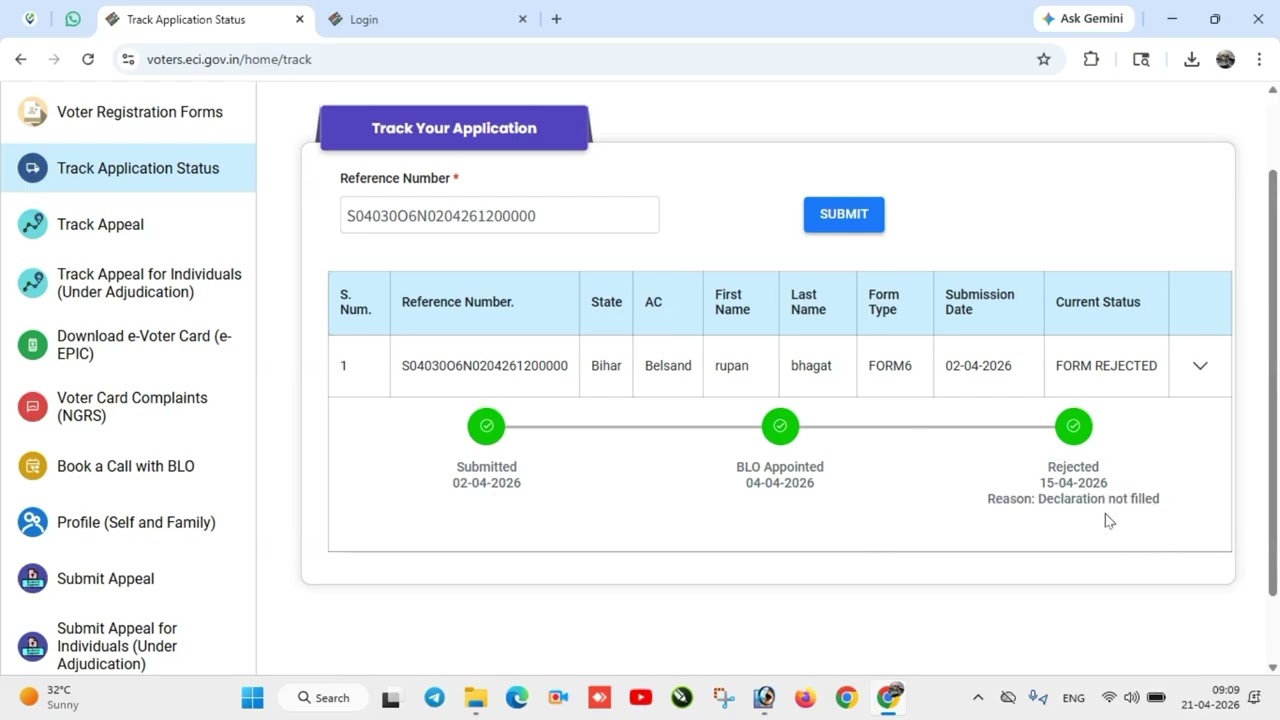
Task: Click the browser address bar URL
Action: click(229, 59)
